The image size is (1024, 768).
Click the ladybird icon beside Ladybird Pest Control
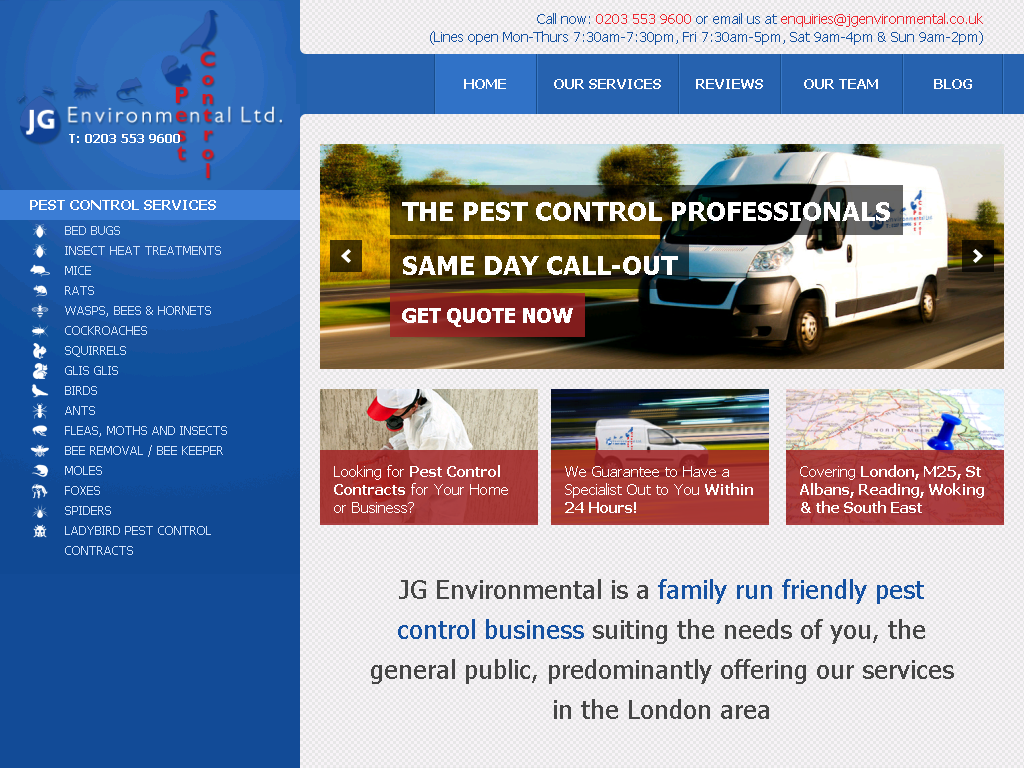tap(40, 531)
